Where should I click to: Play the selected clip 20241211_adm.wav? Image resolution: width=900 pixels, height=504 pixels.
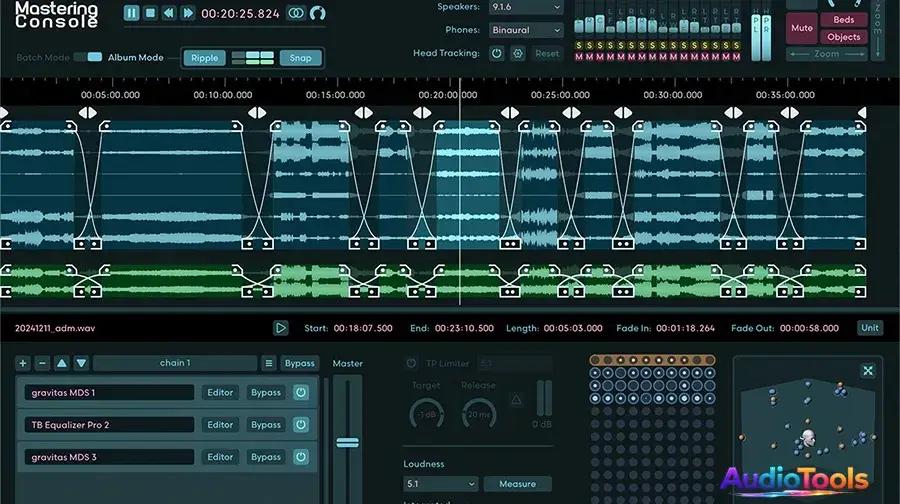pos(280,328)
